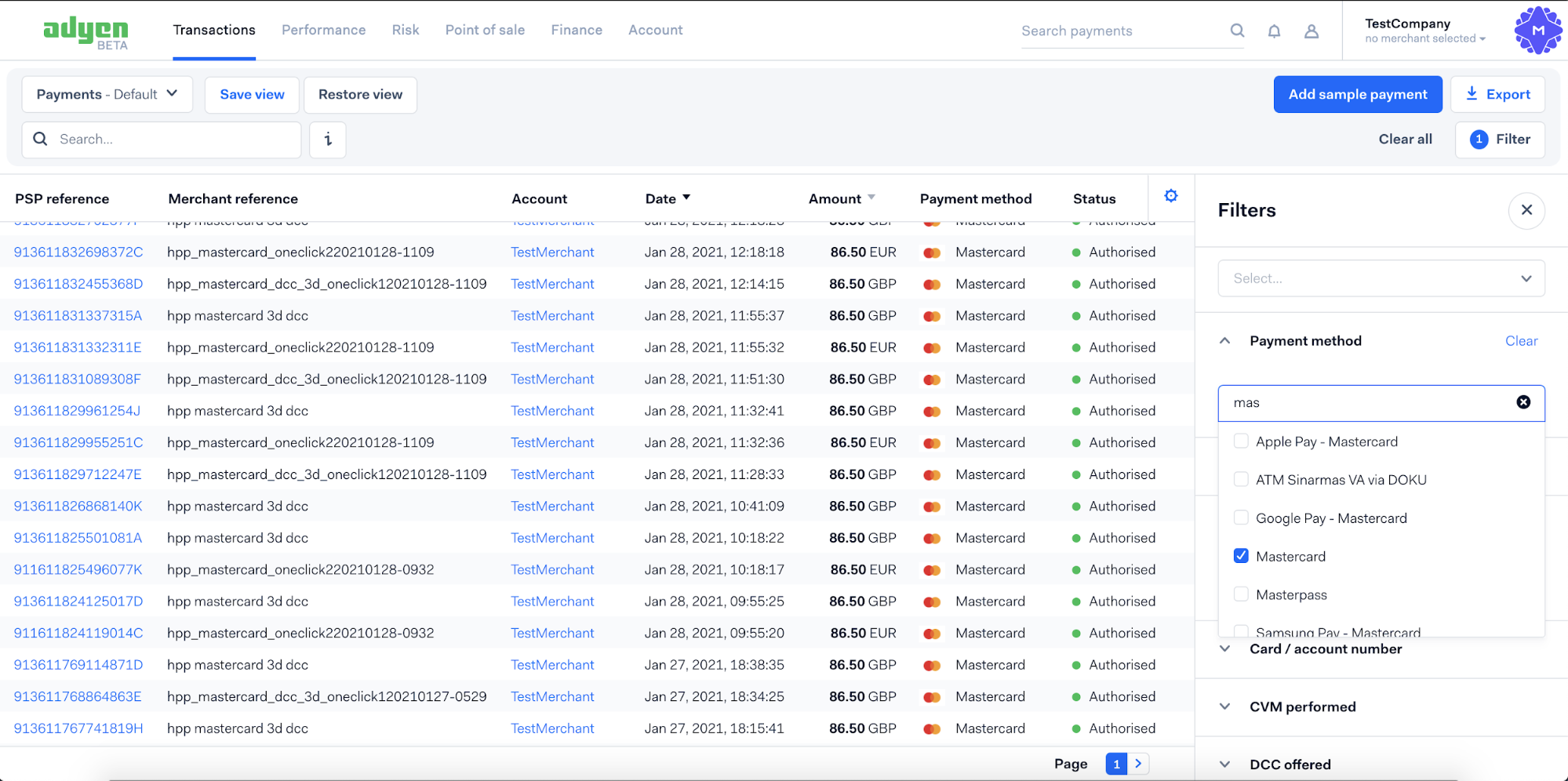Switch to the Performance tab

(323, 30)
